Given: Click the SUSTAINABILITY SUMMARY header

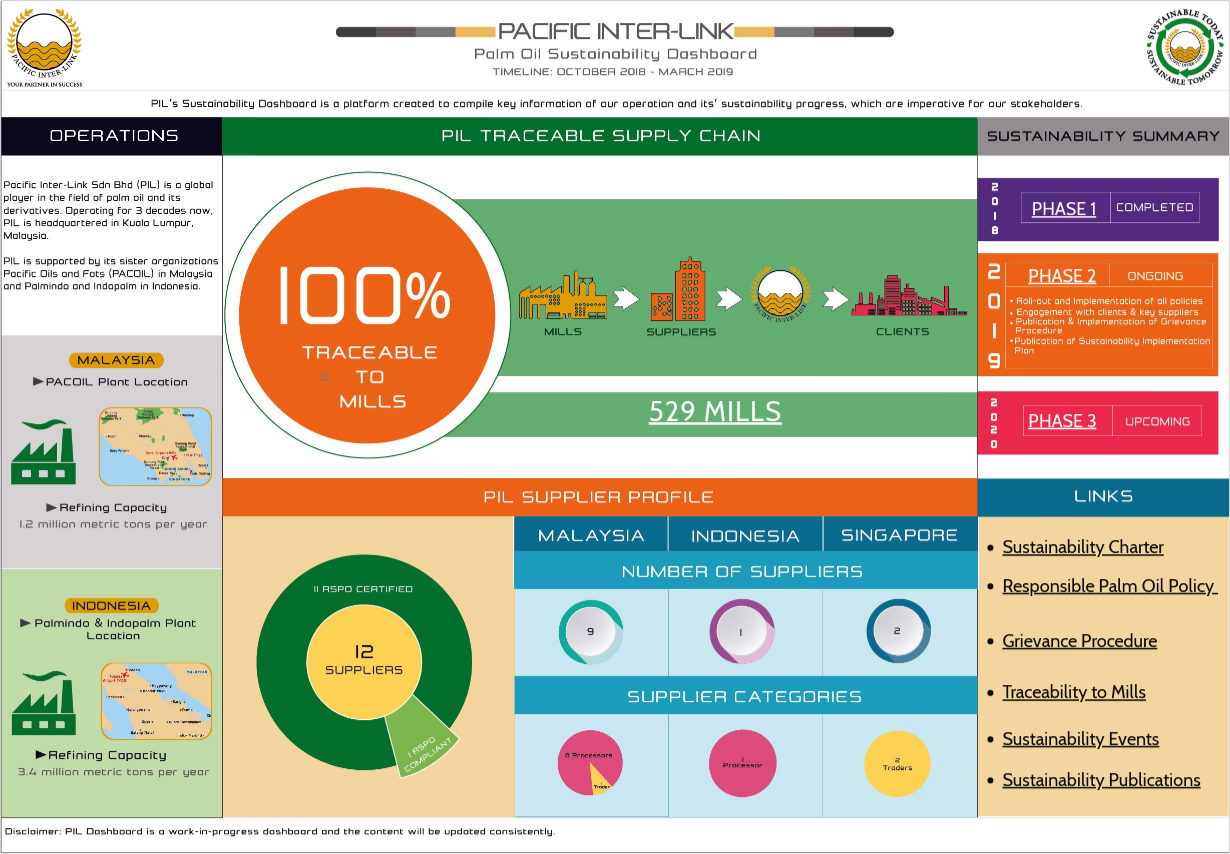Looking at the screenshot, I should (x=1103, y=136).
